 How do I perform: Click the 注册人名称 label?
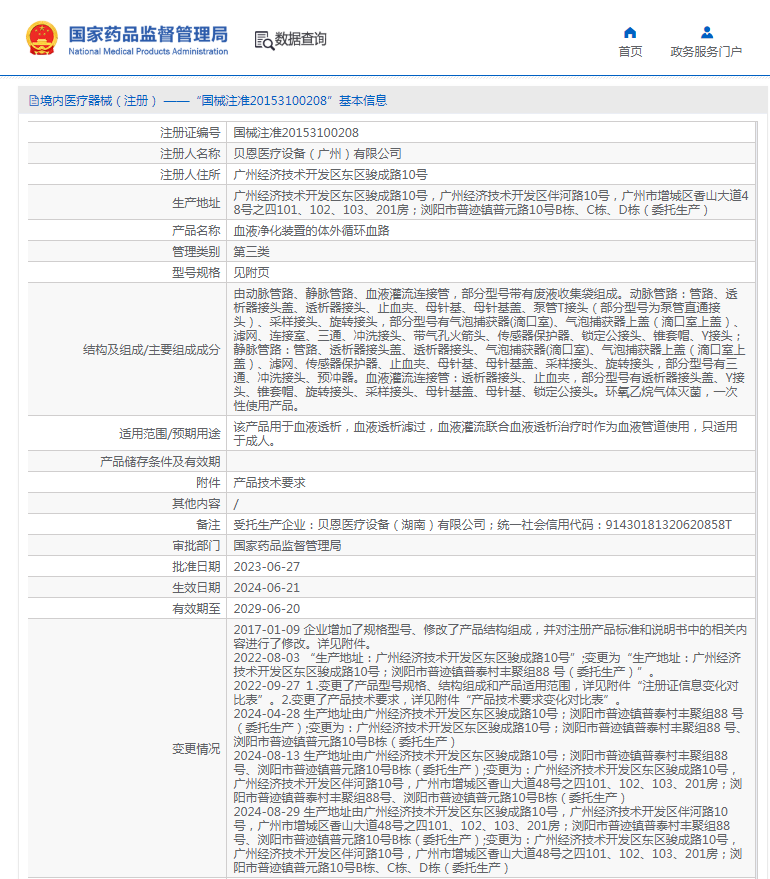tap(190, 154)
